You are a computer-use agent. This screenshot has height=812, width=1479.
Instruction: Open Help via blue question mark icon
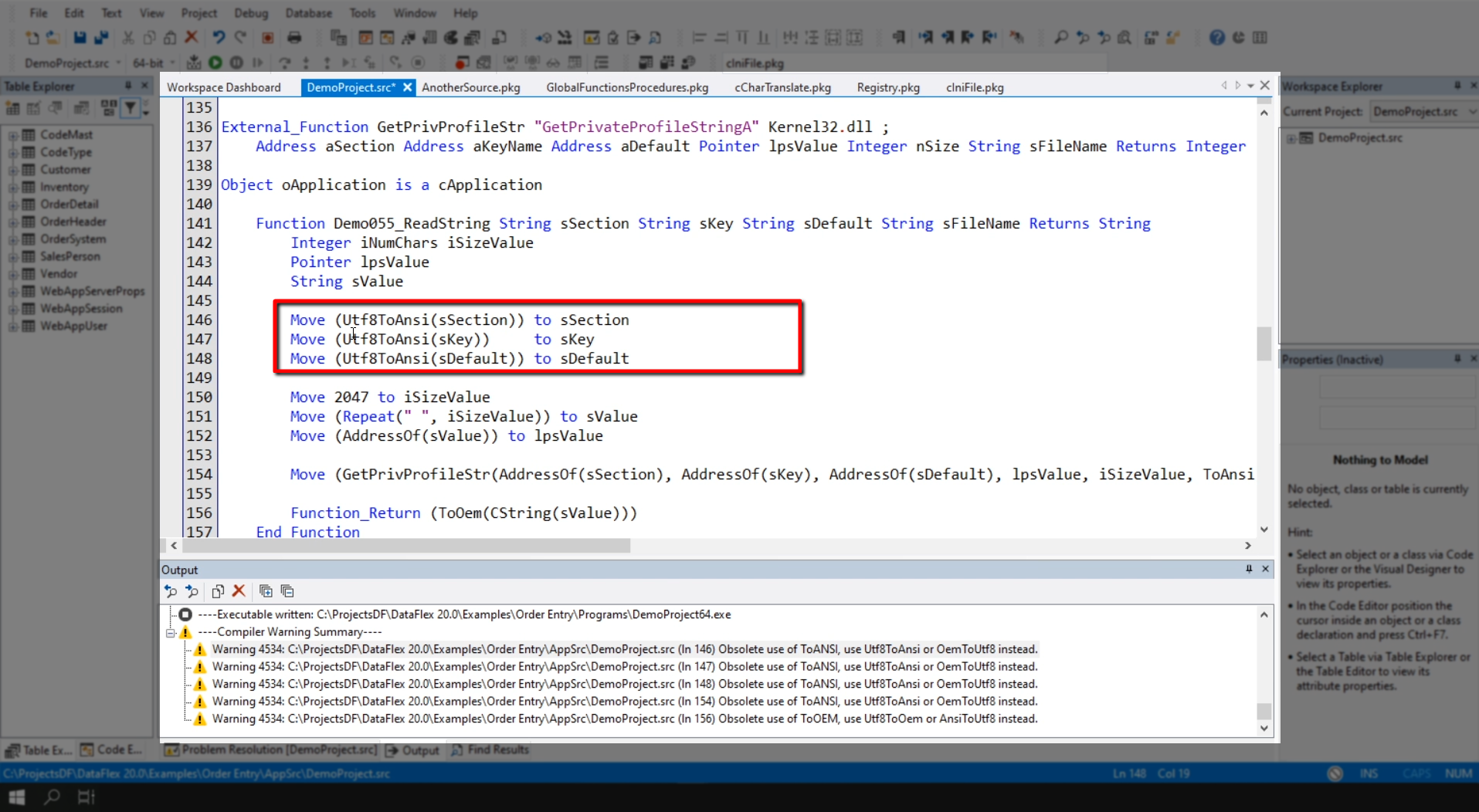(x=1216, y=38)
